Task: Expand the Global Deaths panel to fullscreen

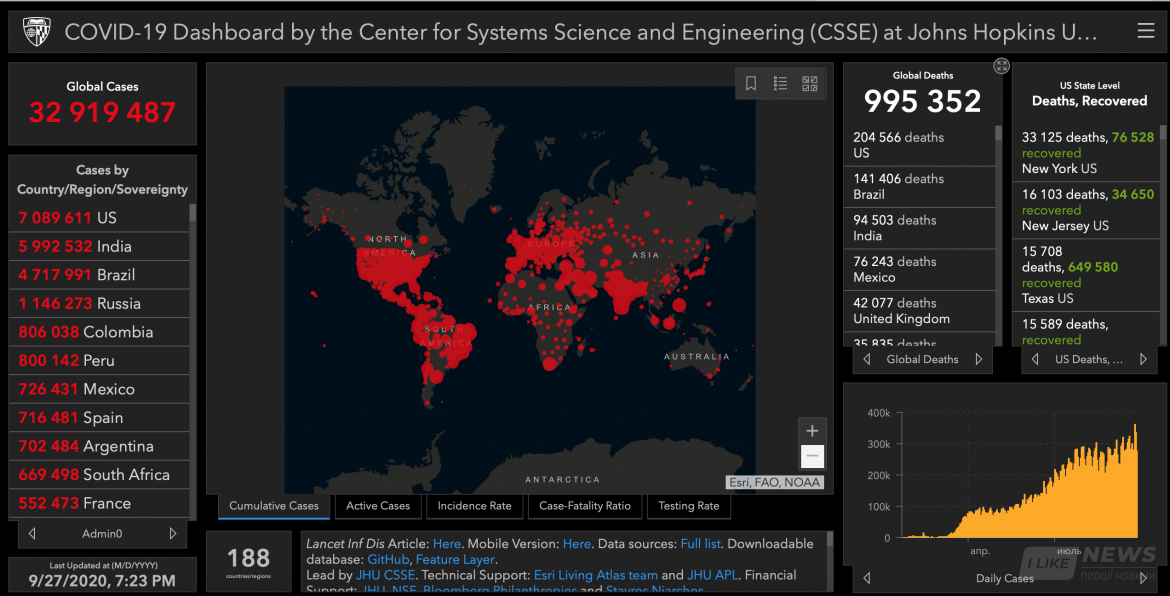Action: (x=1001, y=66)
